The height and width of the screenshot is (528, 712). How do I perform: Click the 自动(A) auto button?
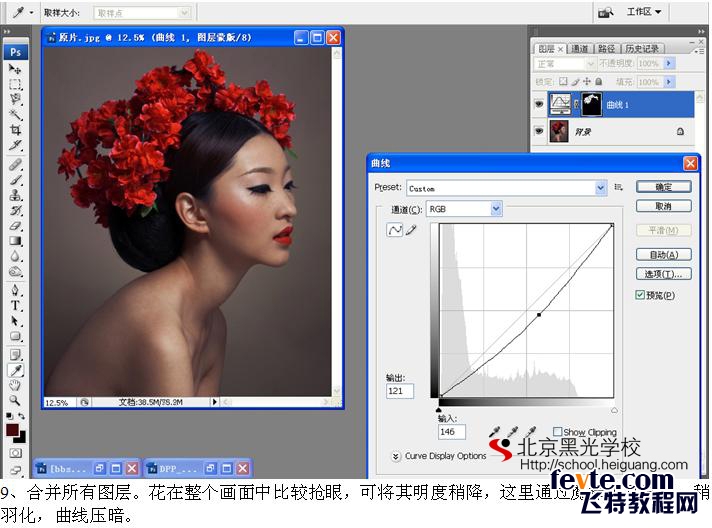tap(663, 254)
